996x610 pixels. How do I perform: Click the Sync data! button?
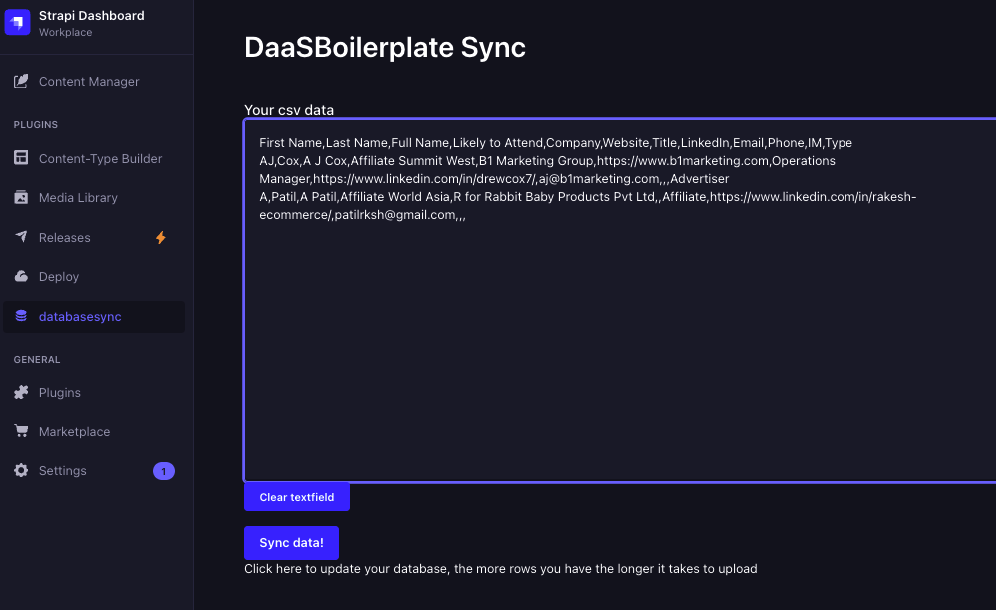292,543
